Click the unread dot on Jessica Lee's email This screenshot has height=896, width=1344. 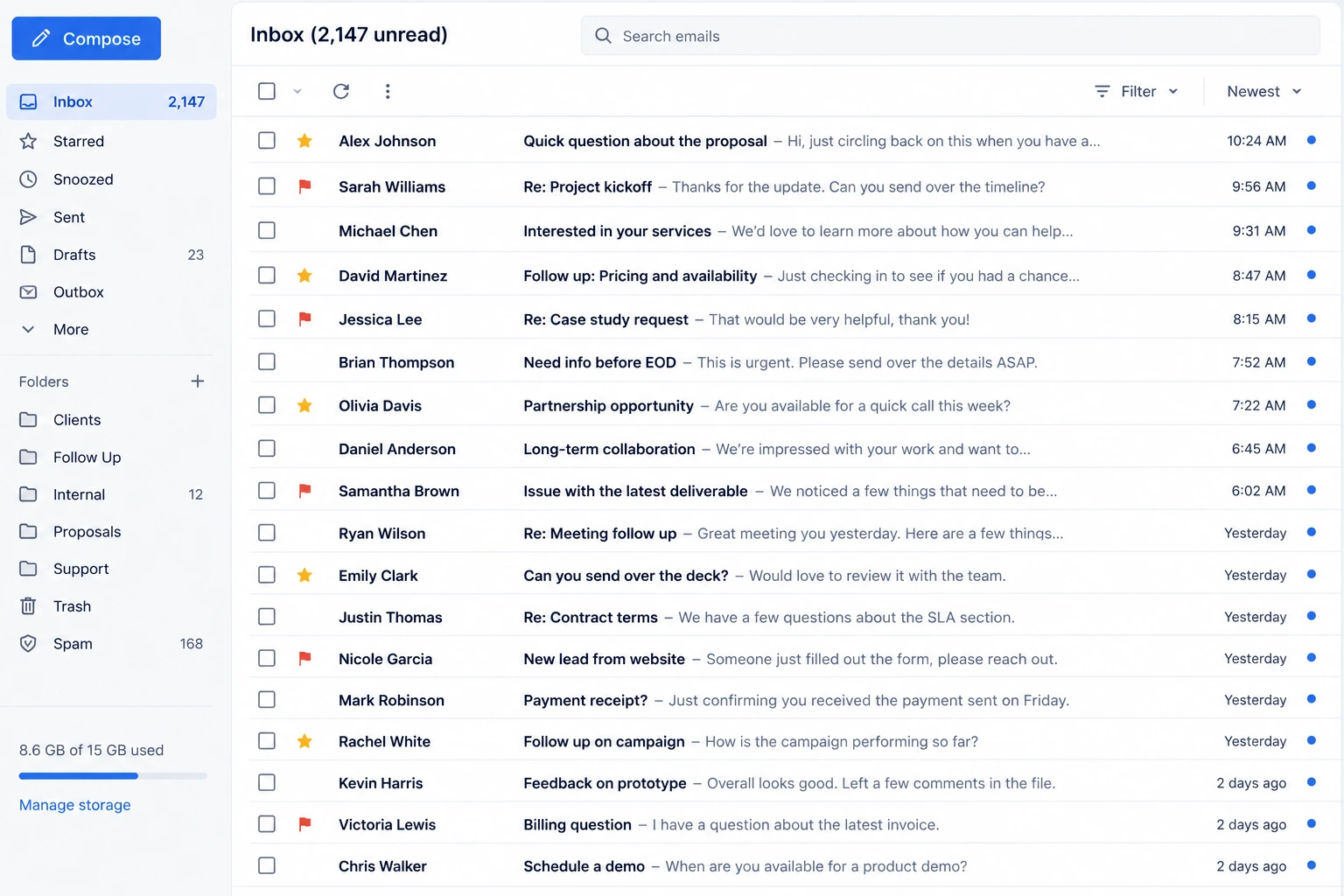tap(1311, 318)
